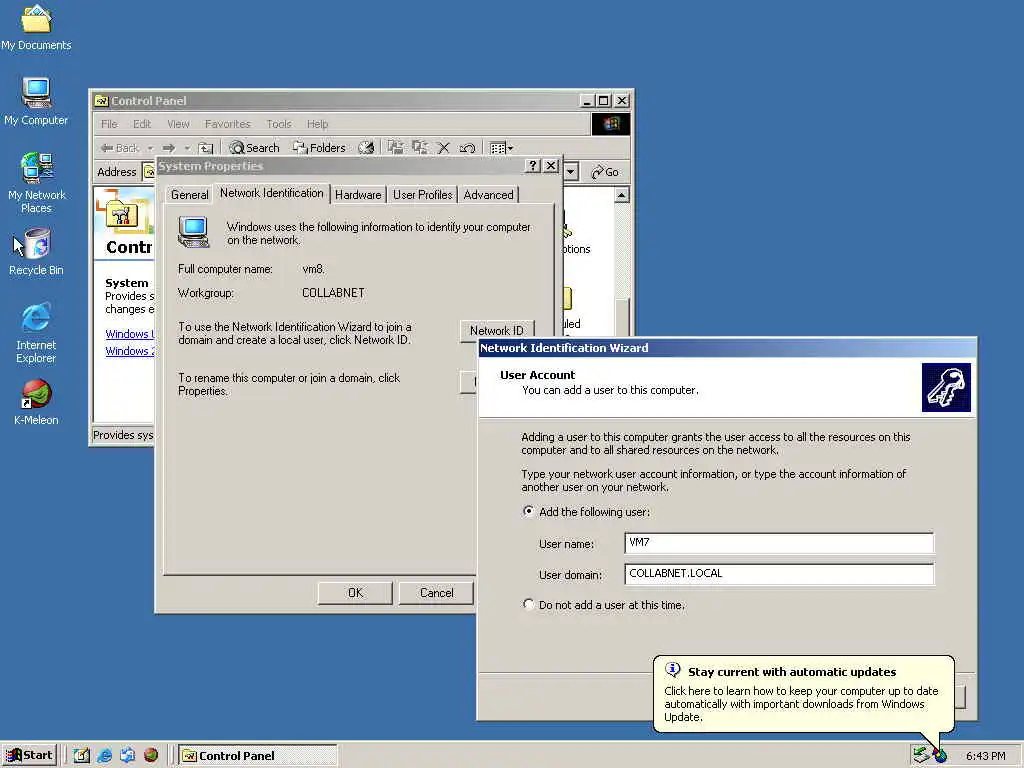Click the Go button beside Address bar
Viewport: 1024px width, 768px height.
605,172
